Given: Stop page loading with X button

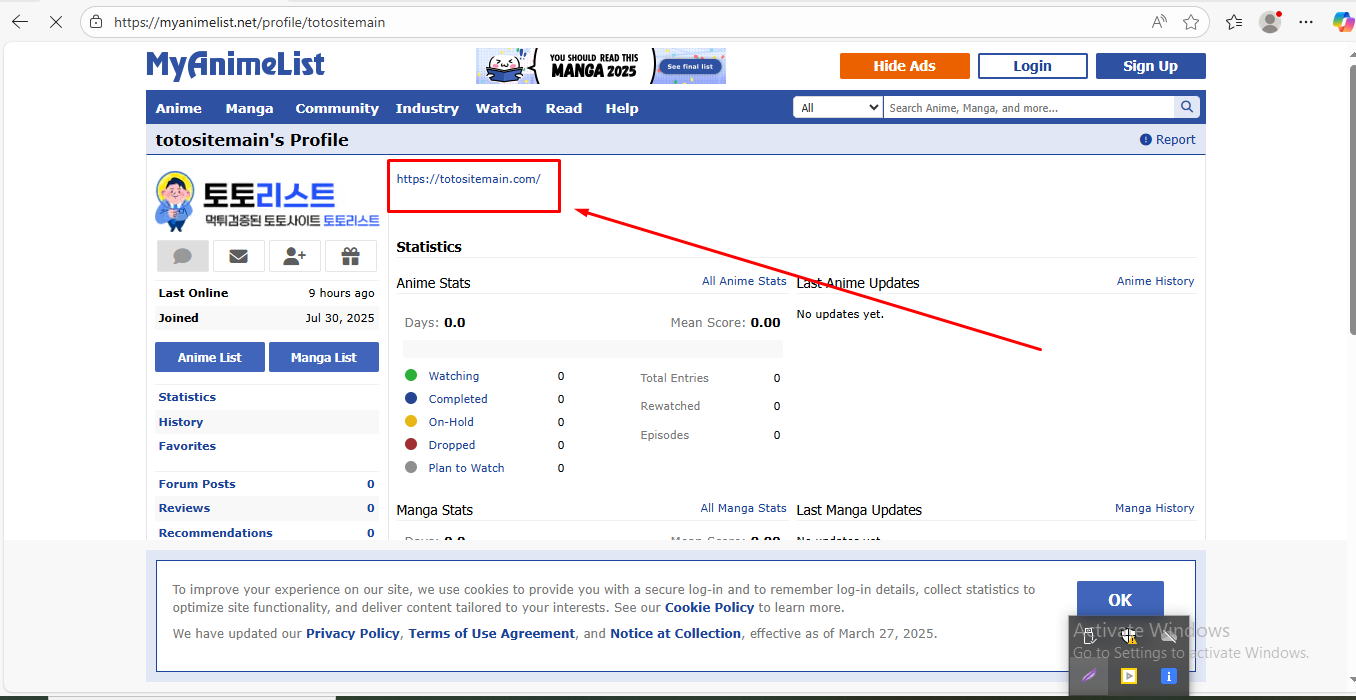Looking at the screenshot, I should 56,22.
